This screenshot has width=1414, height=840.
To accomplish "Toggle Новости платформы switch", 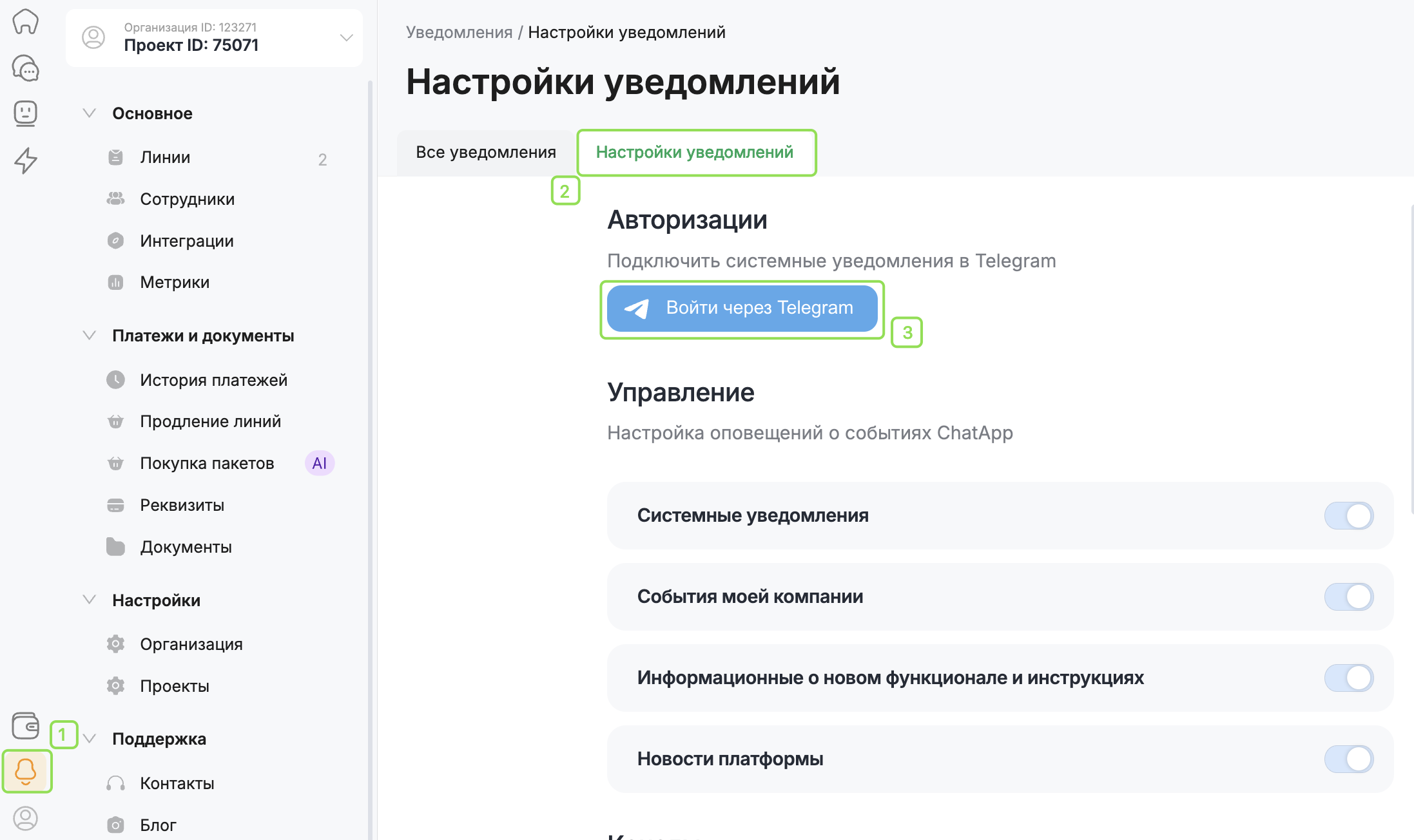I will coord(1348,759).
